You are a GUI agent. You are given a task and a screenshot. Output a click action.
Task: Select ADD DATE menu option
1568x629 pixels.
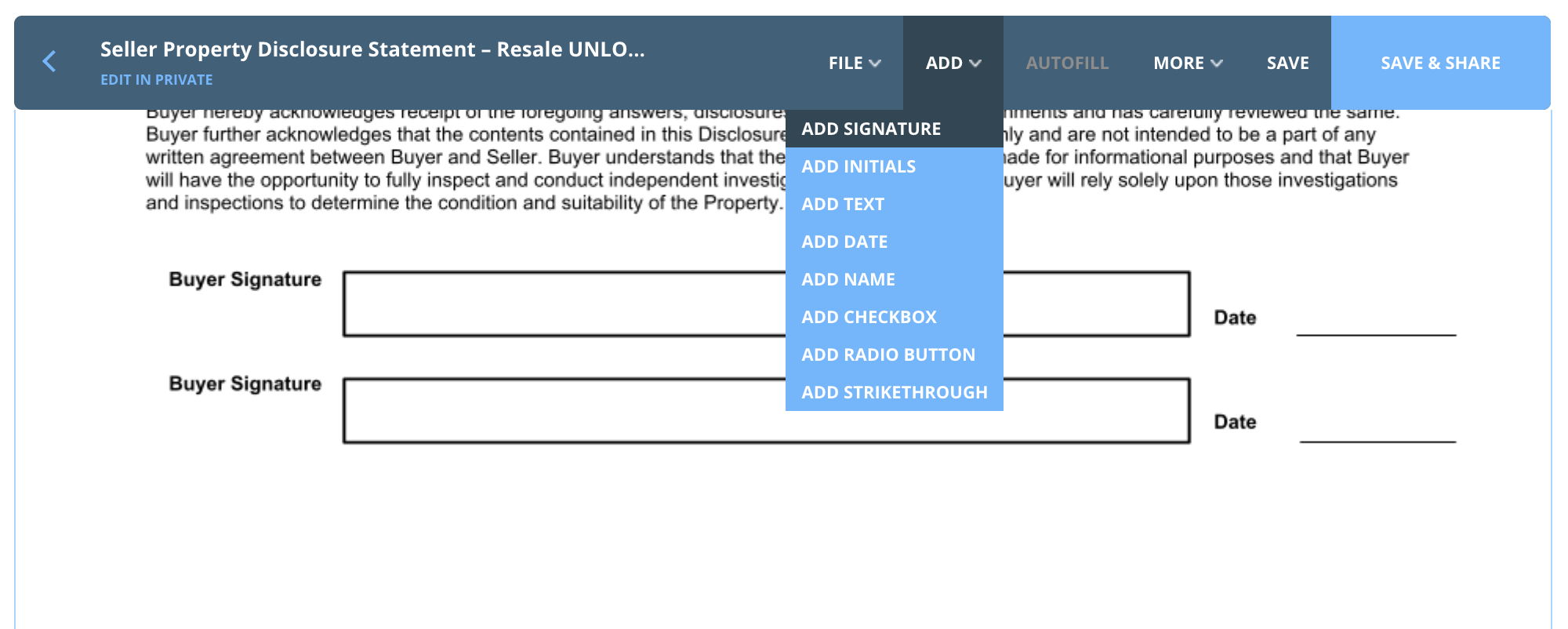coord(844,242)
